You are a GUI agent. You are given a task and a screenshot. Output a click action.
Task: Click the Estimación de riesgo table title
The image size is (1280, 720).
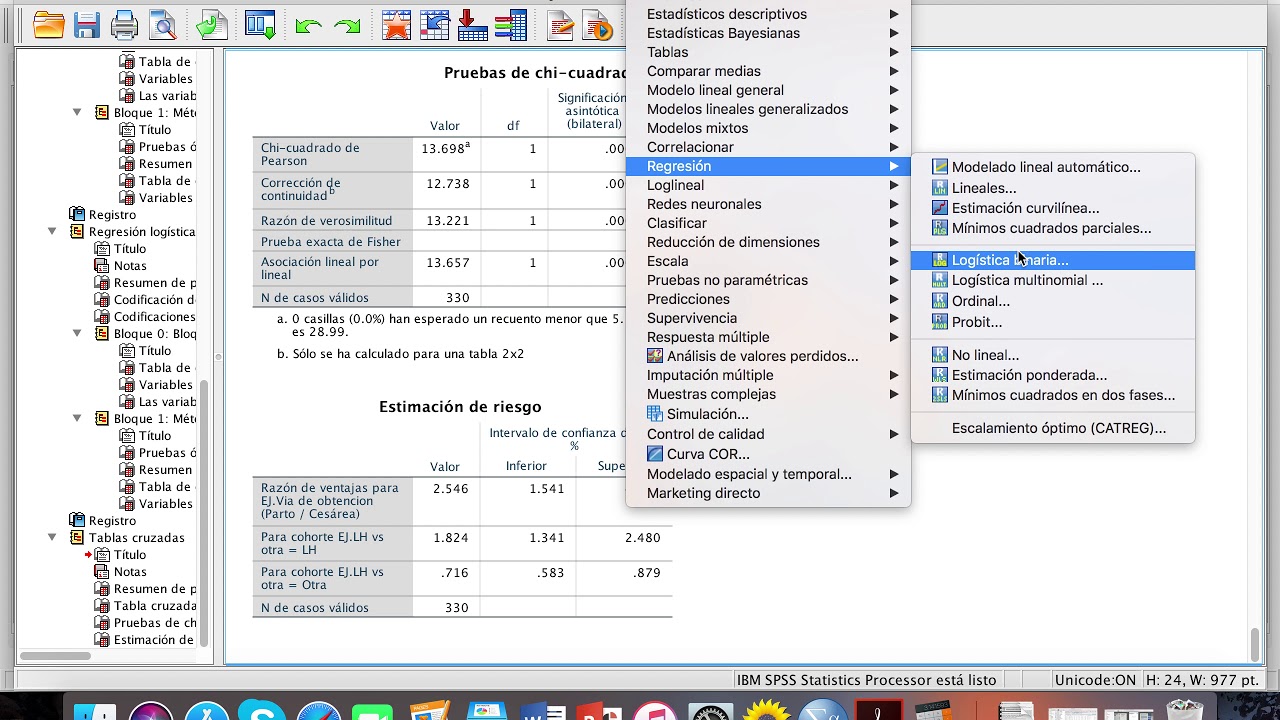[x=460, y=407]
